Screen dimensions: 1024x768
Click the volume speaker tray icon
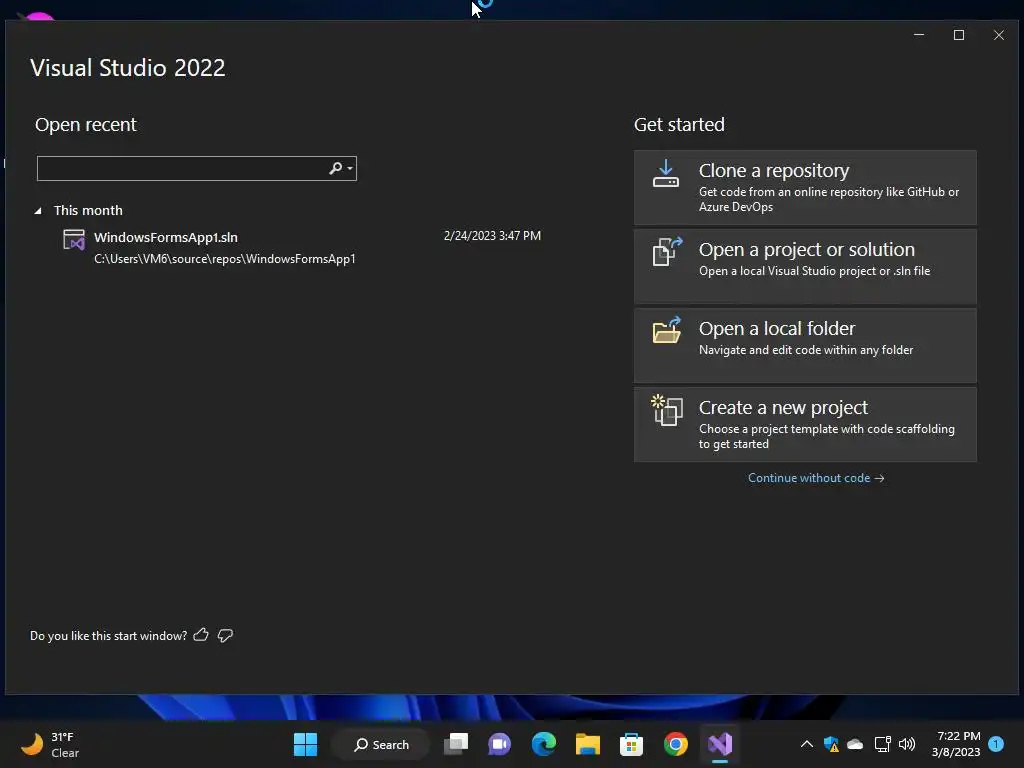pyautogui.click(x=907, y=744)
